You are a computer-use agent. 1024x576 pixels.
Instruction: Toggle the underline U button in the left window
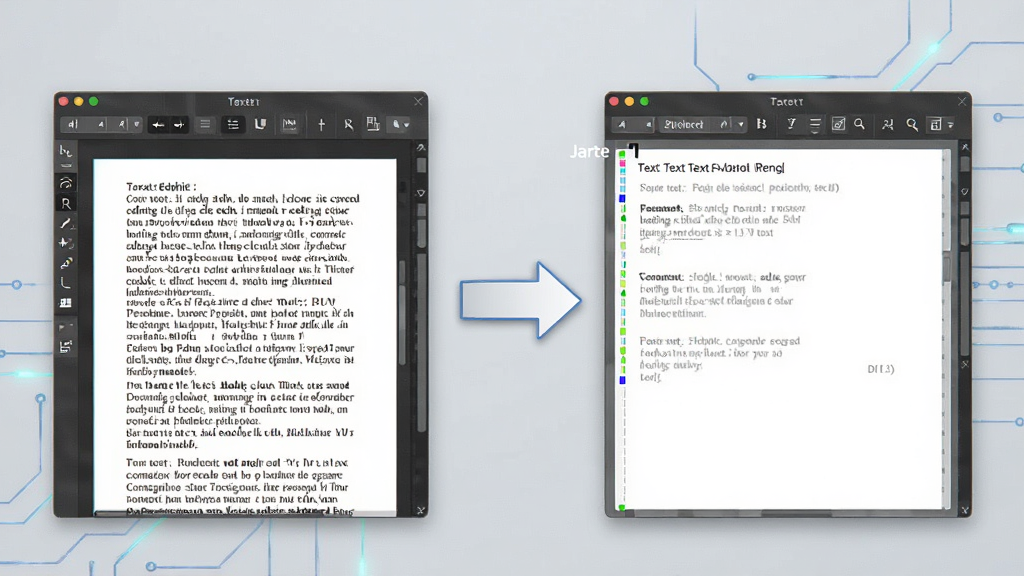pos(261,124)
